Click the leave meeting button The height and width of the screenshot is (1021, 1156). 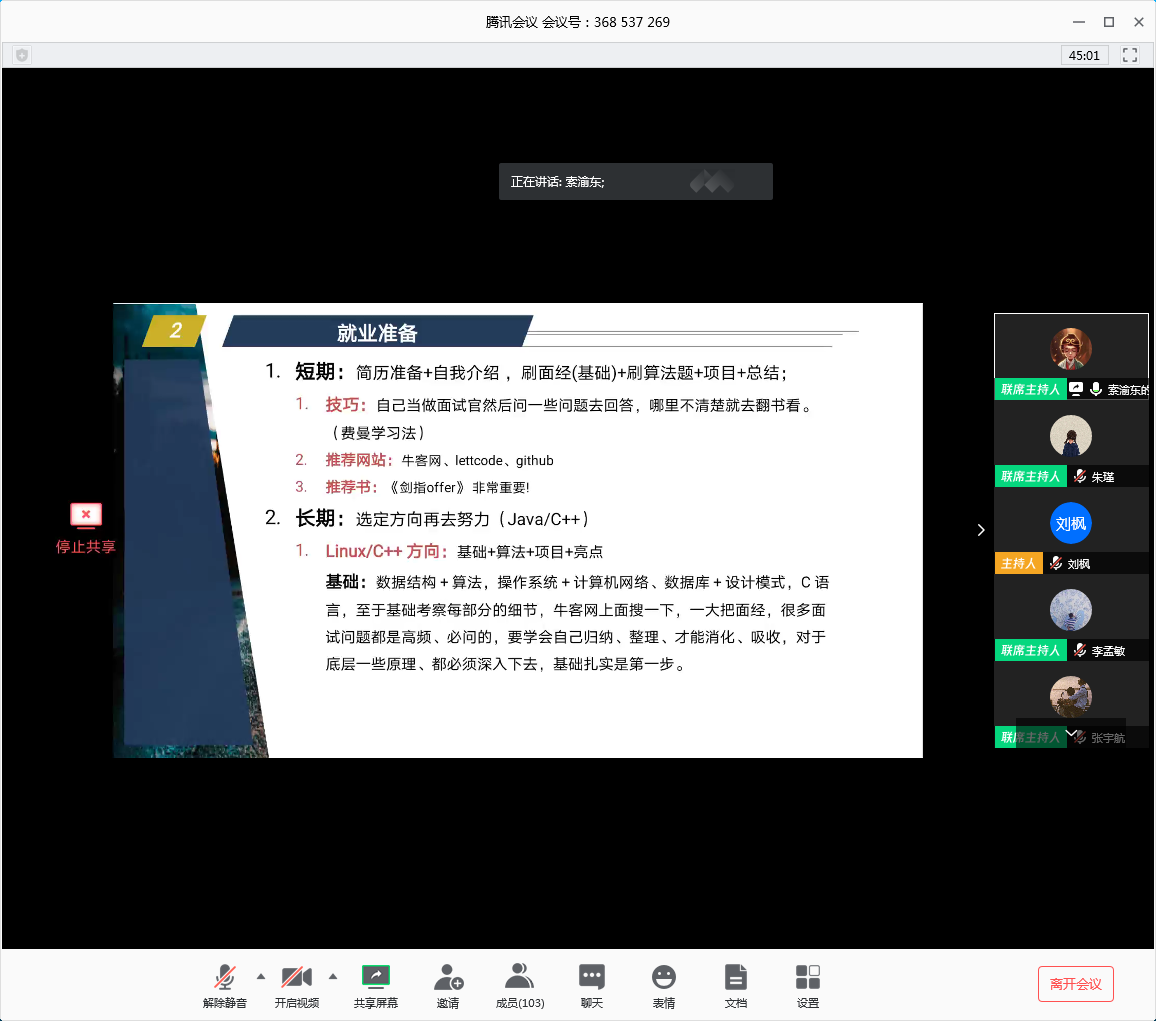(x=1075, y=984)
